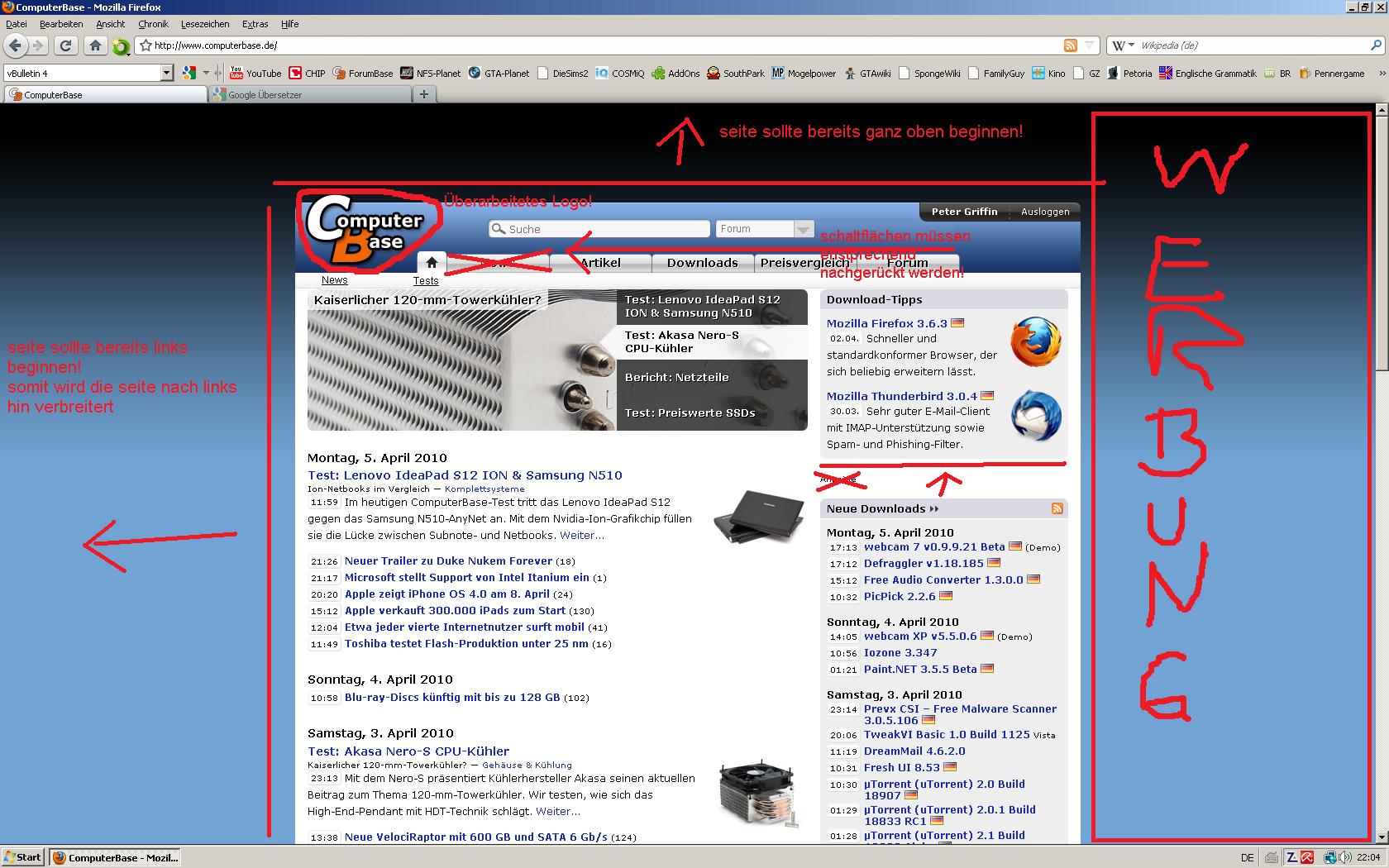
Task: Click the Google bookmark icon
Action: pos(189,73)
